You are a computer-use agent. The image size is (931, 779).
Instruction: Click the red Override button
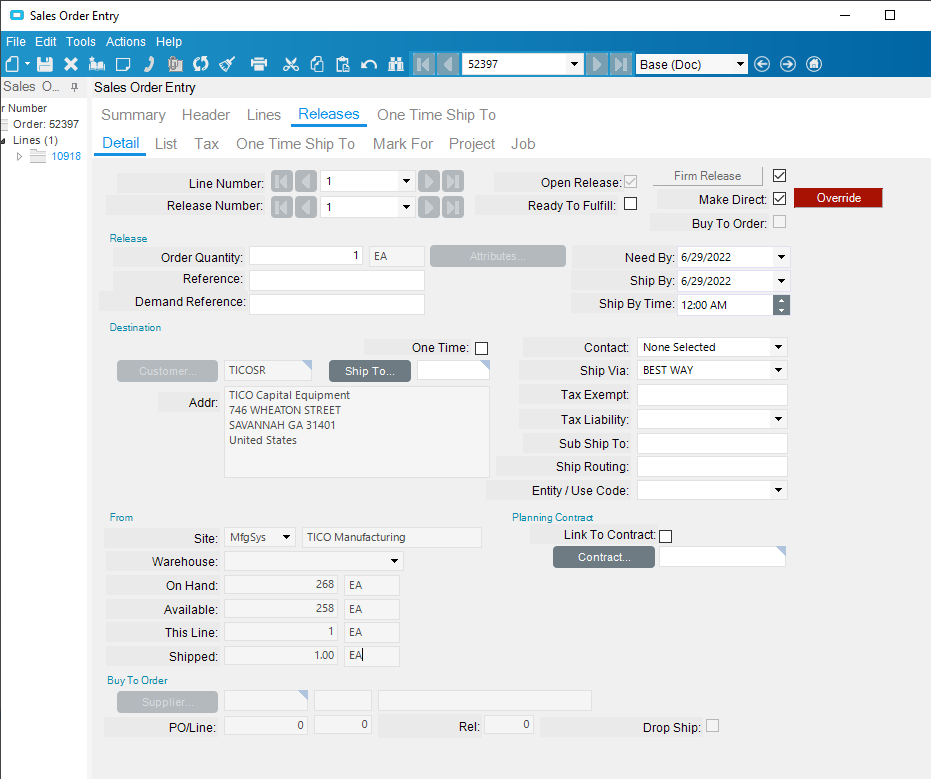(838, 198)
